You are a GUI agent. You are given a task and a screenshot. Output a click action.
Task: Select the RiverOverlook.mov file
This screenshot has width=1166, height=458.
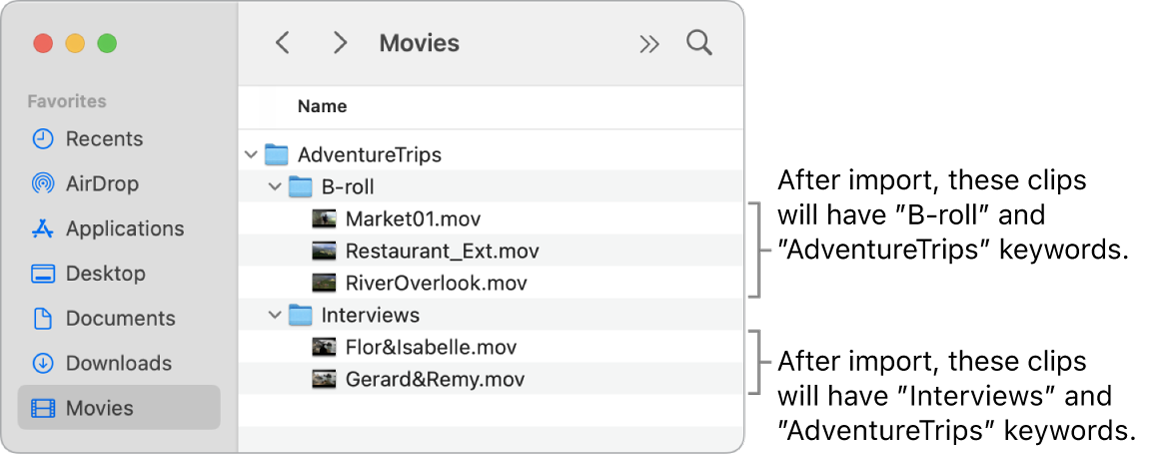point(435,283)
